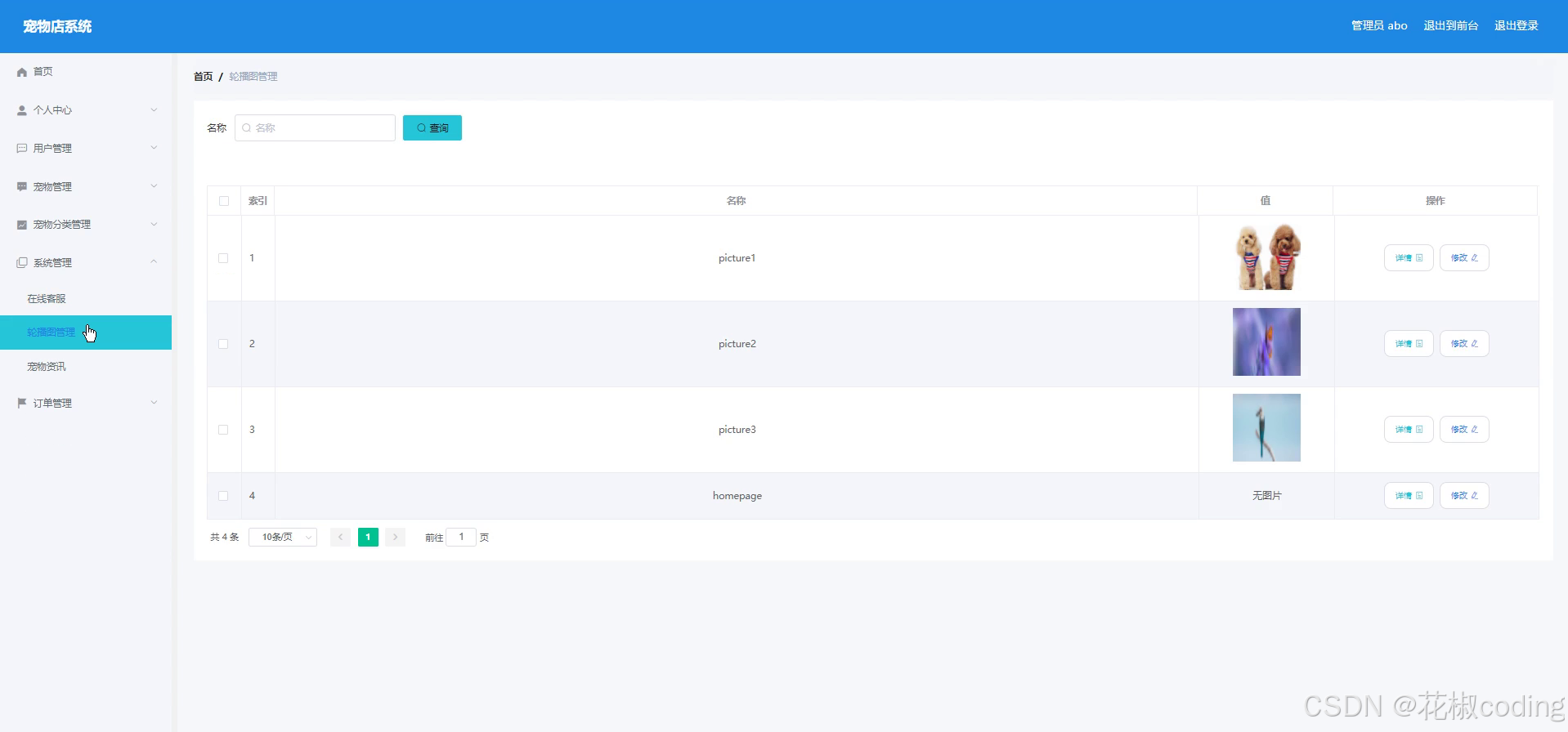
Task: Click 修改 for homepage row
Action: point(1464,496)
